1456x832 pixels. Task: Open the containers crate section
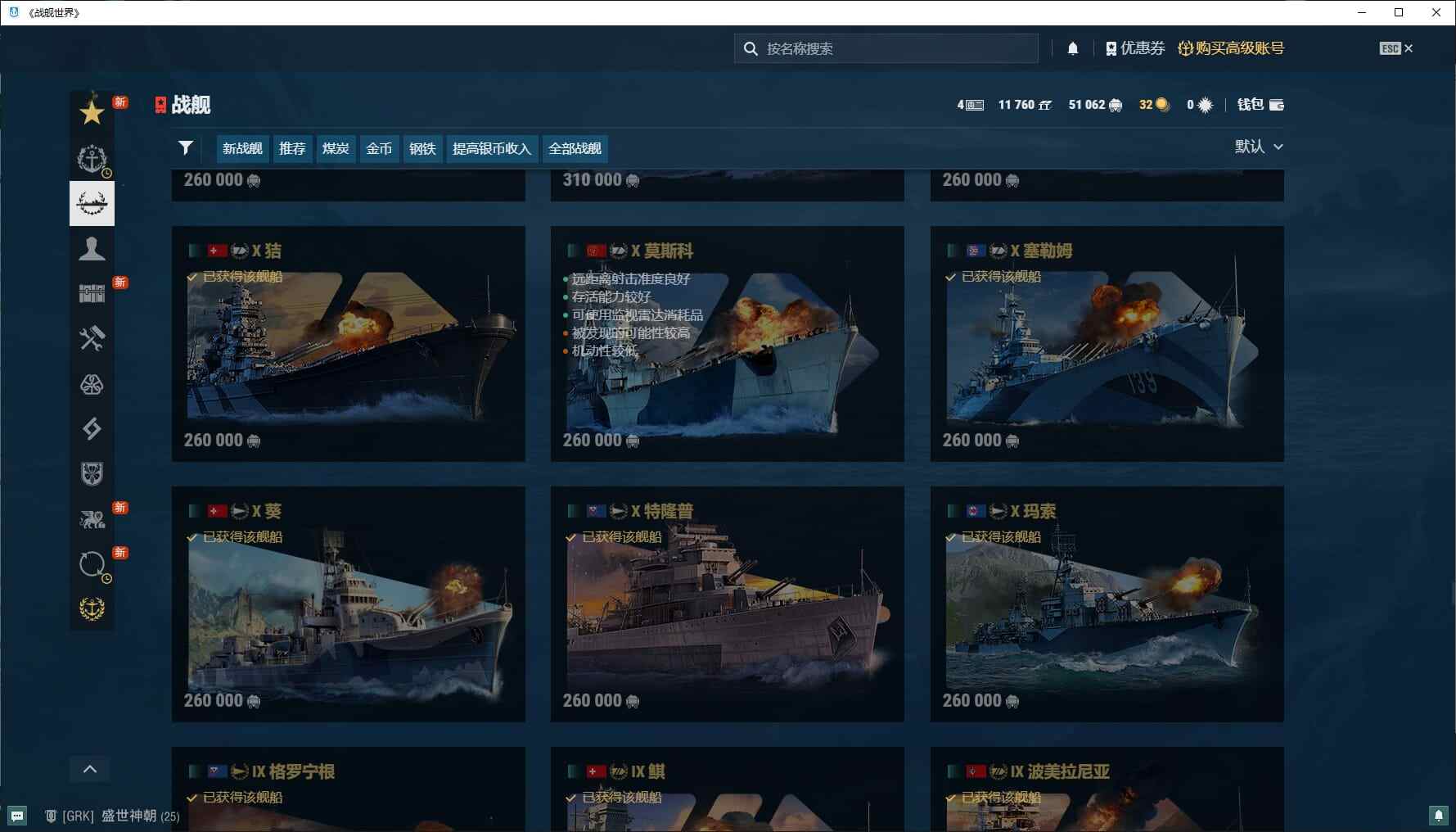[x=92, y=293]
